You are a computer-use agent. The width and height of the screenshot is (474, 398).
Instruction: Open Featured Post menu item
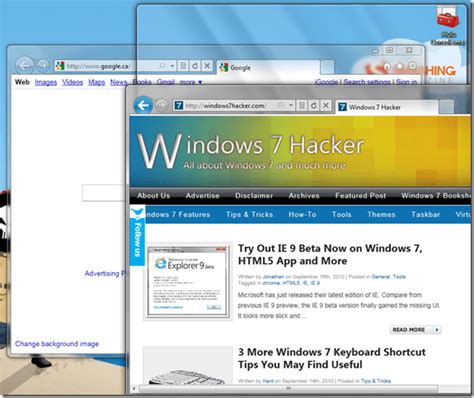(361, 196)
